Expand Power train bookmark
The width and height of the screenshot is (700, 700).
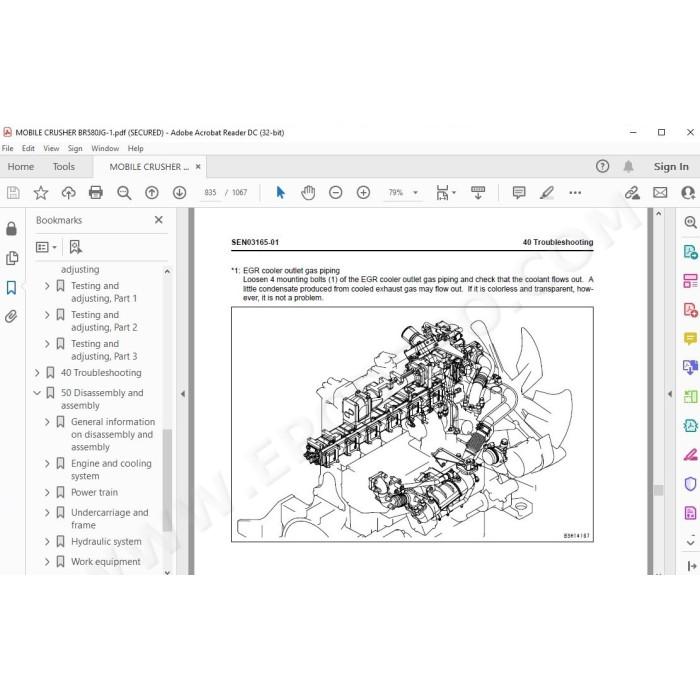(x=47, y=492)
